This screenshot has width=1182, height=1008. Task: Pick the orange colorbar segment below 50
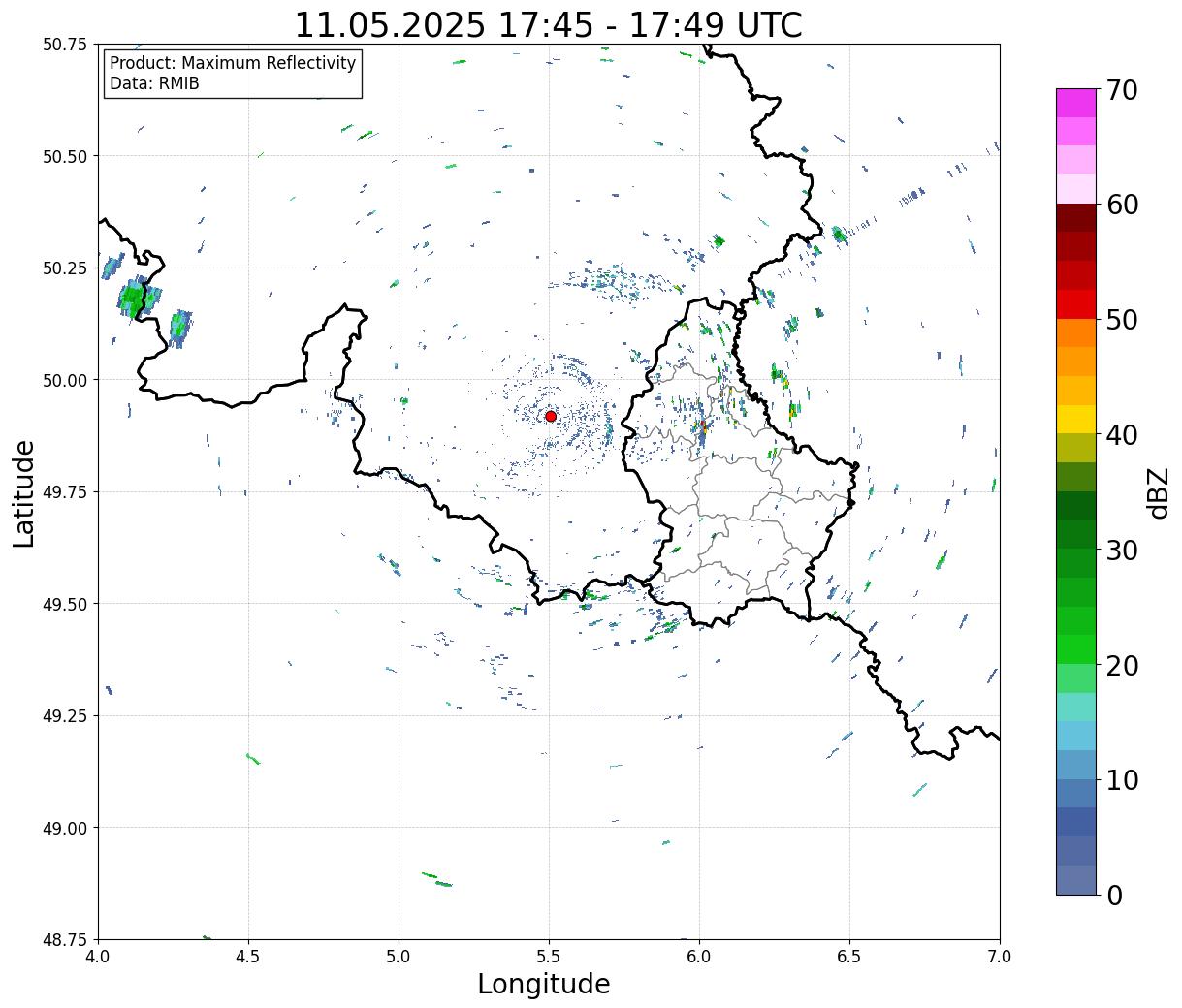coord(1076,332)
